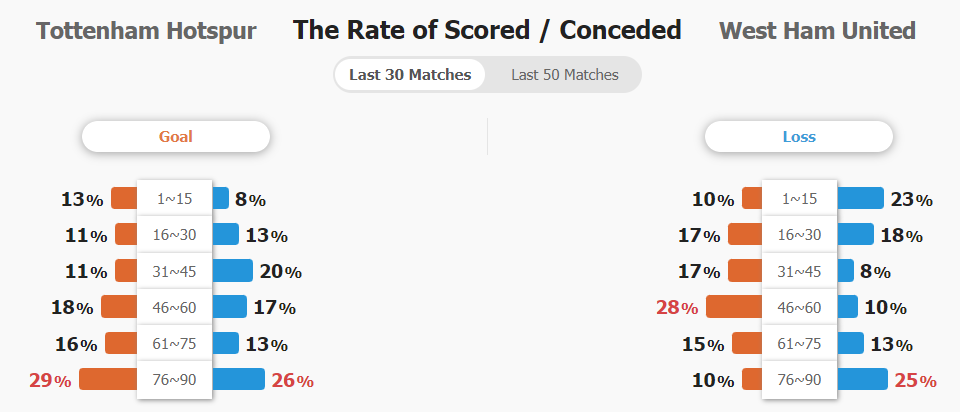
Task: Click the blue 20% bar in Goal chart
Action: point(232,271)
